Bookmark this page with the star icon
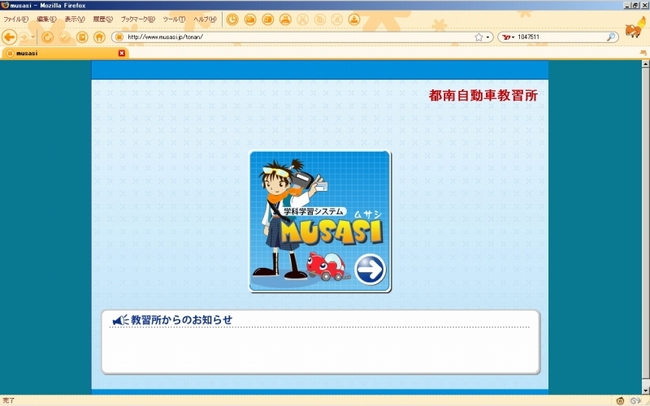 point(478,37)
